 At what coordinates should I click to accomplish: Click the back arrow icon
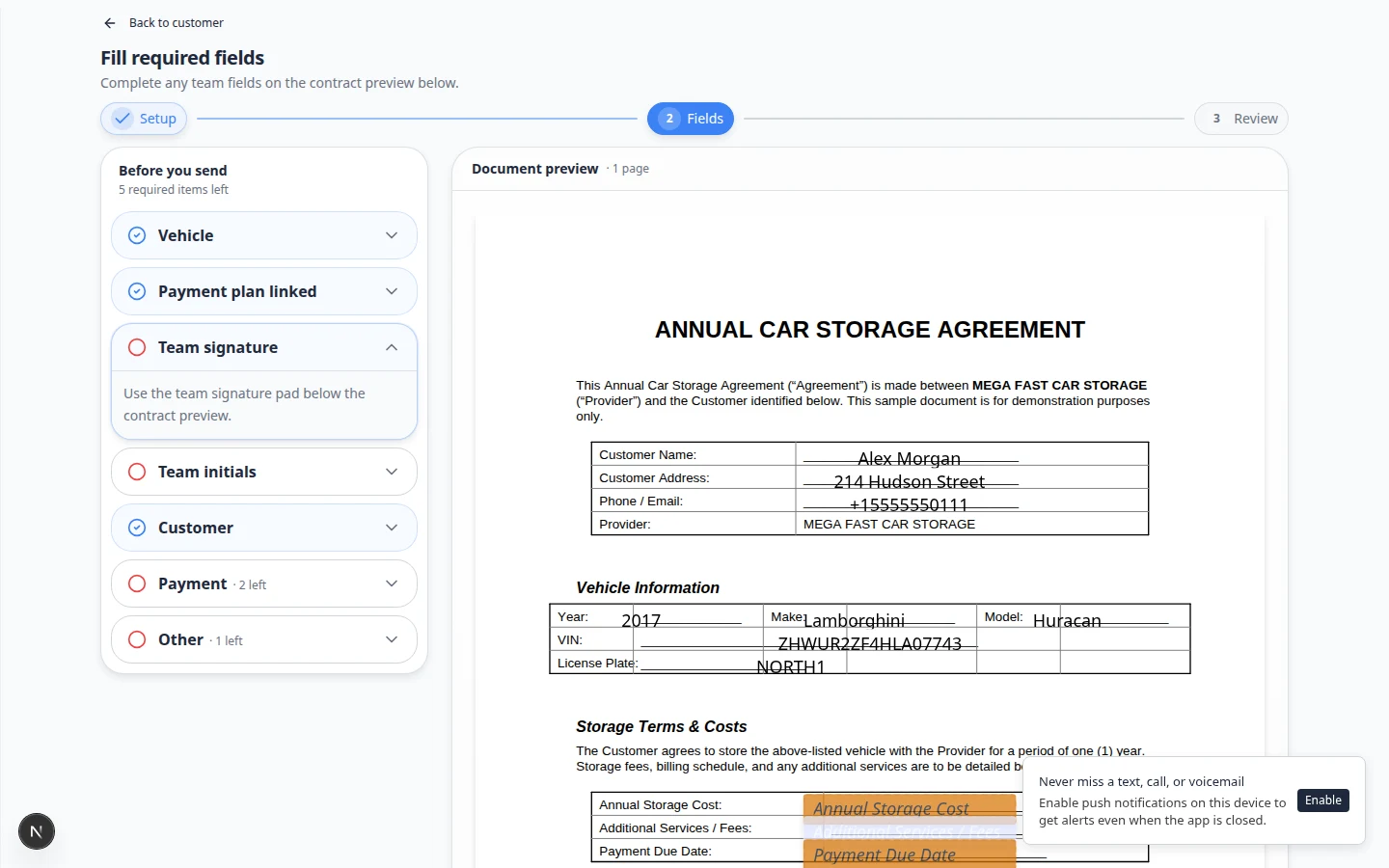coord(110,23)
